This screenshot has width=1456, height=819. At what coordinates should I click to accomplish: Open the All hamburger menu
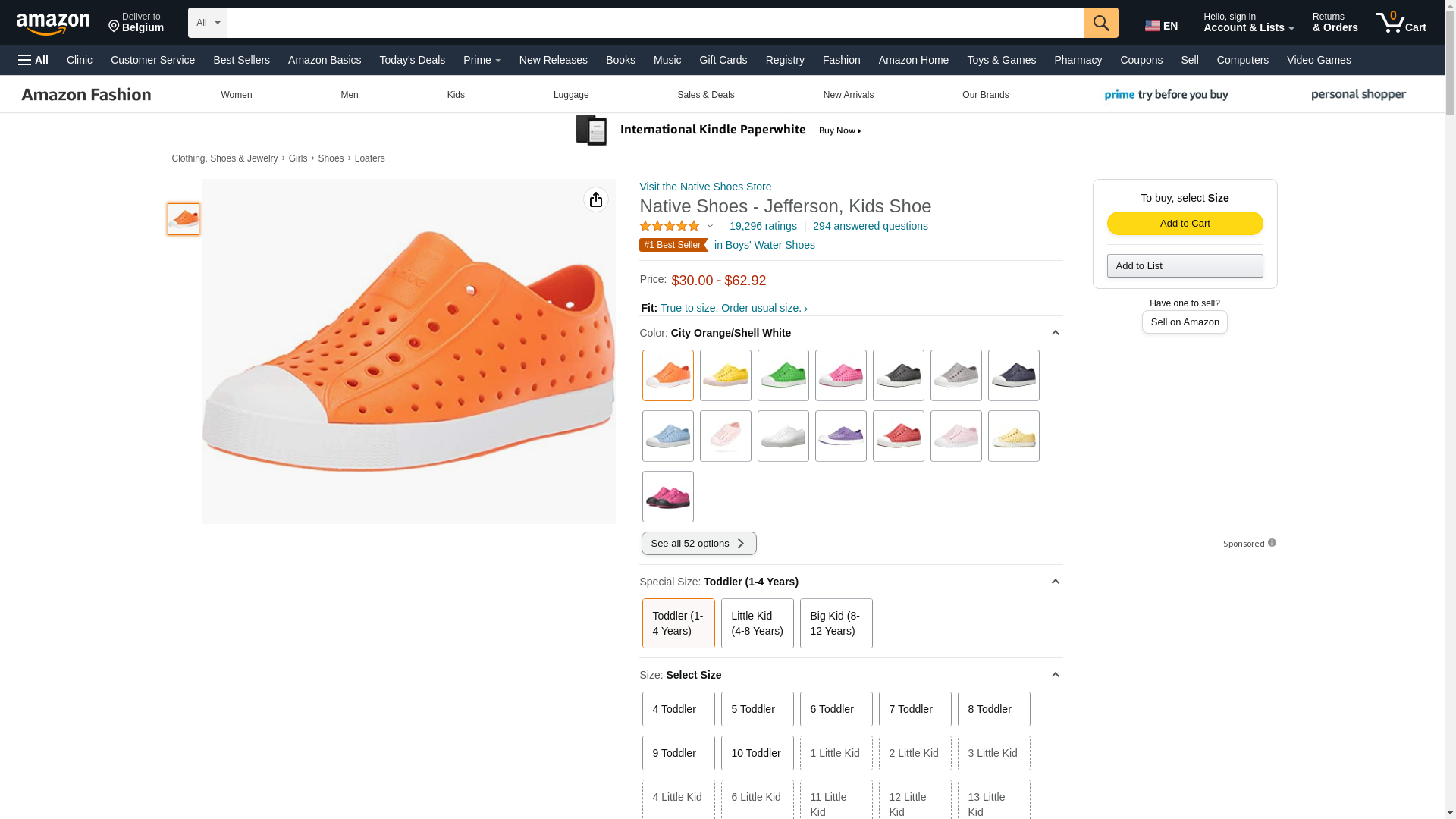pyautogui.click(x=33, y=60)
